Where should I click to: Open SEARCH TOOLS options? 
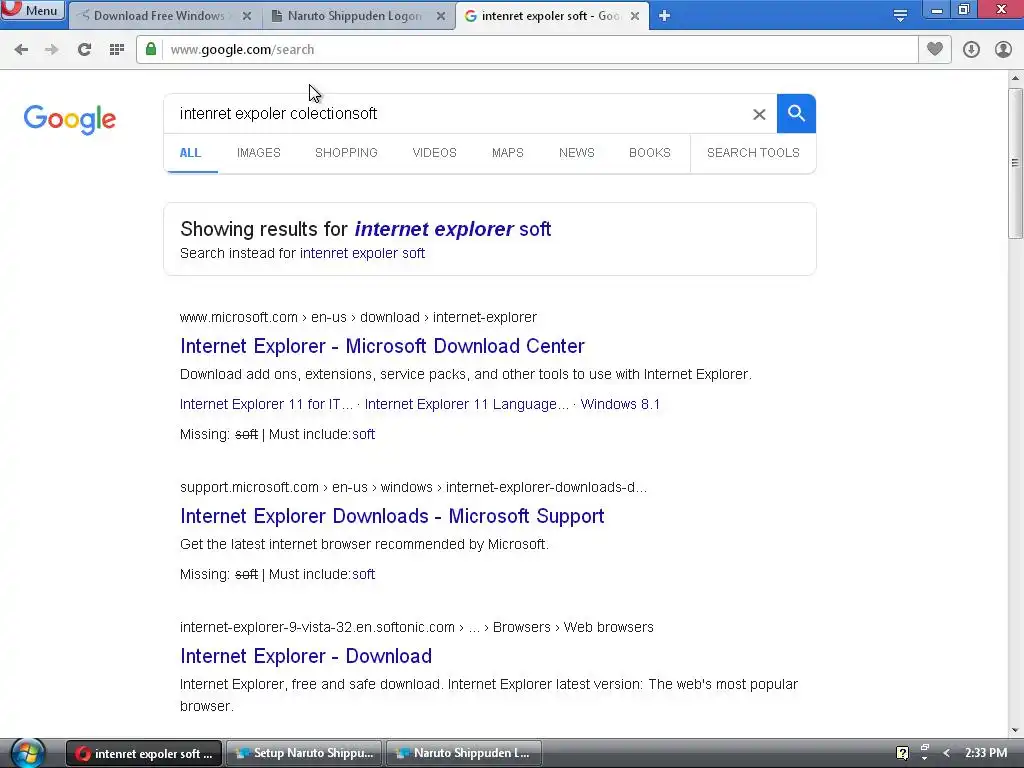click(753, 153)
